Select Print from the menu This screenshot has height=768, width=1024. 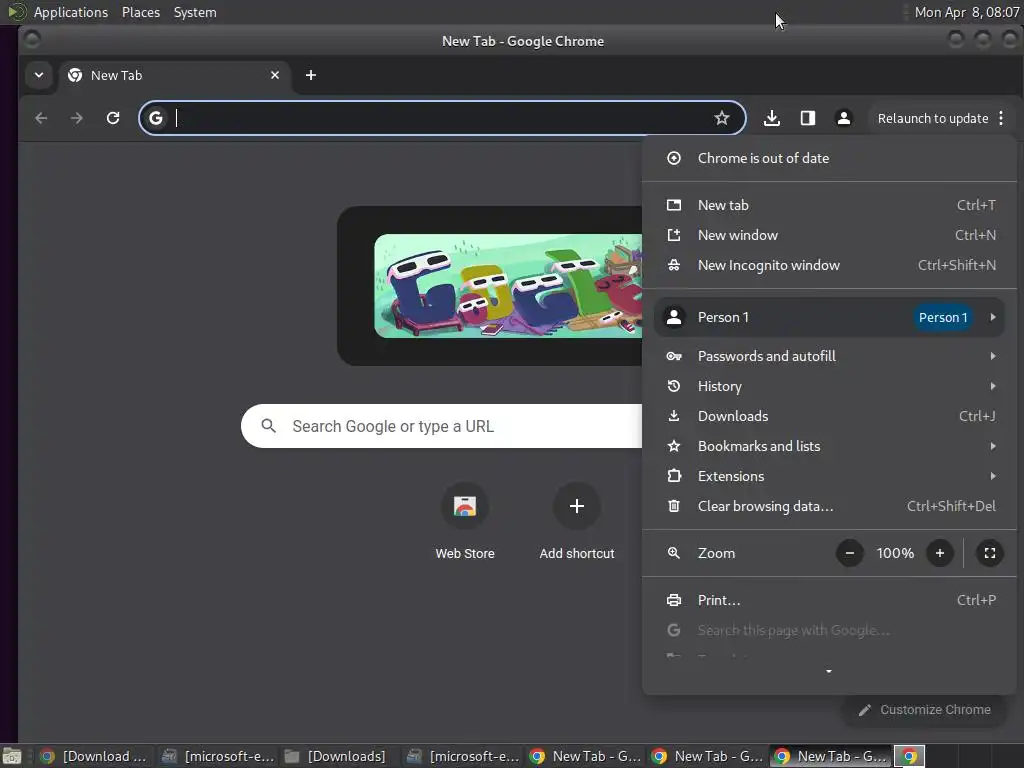829,600
